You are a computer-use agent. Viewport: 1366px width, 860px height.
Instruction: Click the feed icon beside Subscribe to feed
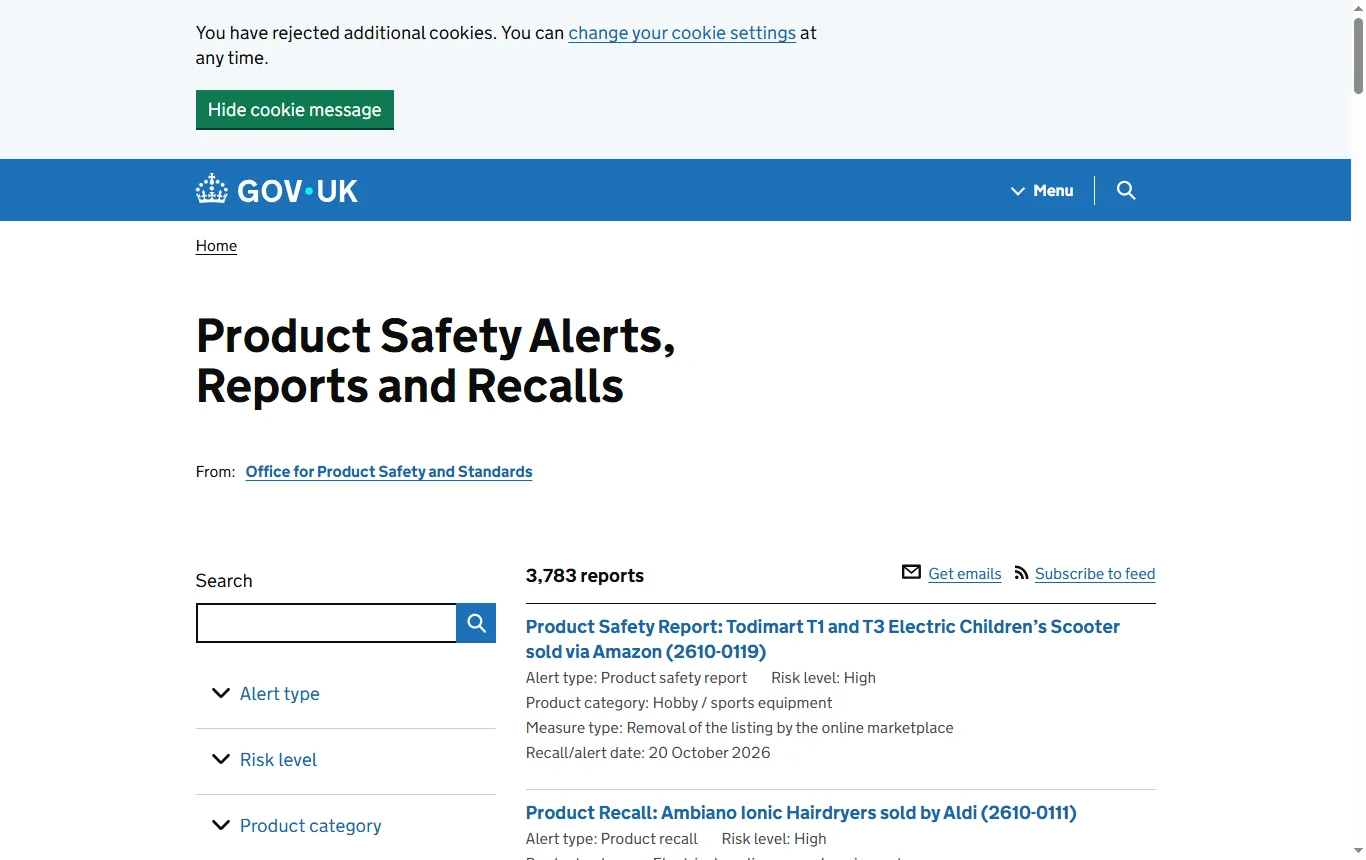click(1021, 573)
